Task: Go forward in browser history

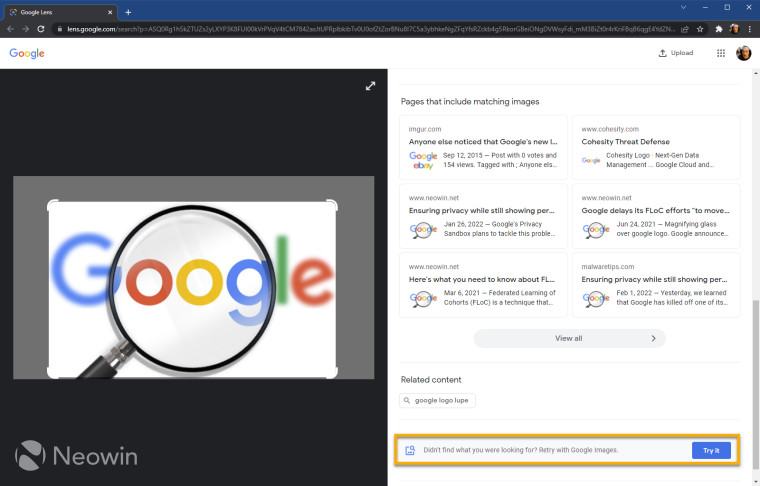Action: pos(25,29)
